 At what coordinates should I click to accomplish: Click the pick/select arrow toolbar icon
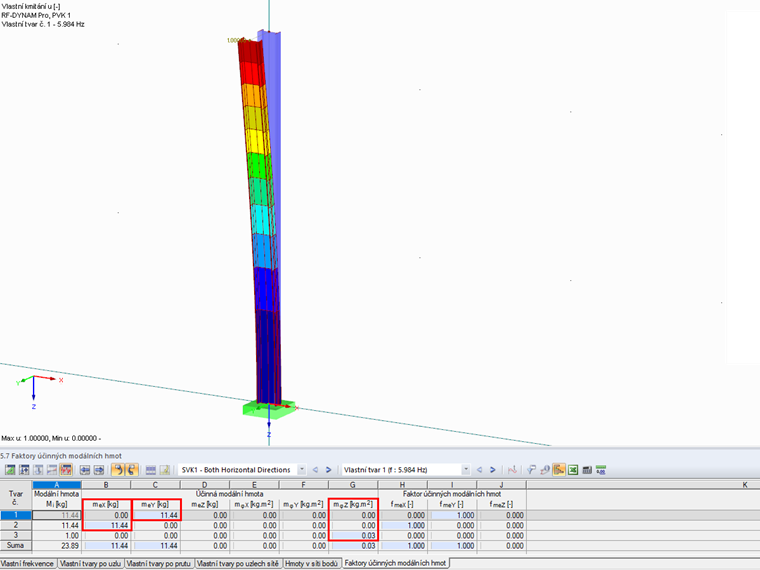tap(531, 470)
